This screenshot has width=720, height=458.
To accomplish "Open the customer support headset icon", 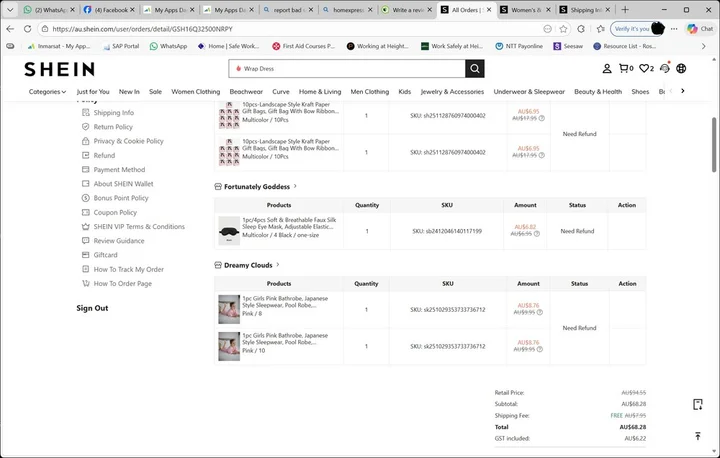I will click(665, 68).
